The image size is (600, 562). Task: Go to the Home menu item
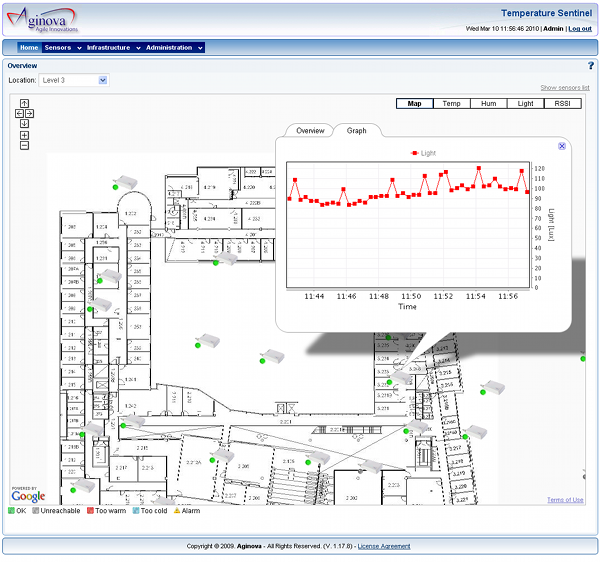[28, 47]
